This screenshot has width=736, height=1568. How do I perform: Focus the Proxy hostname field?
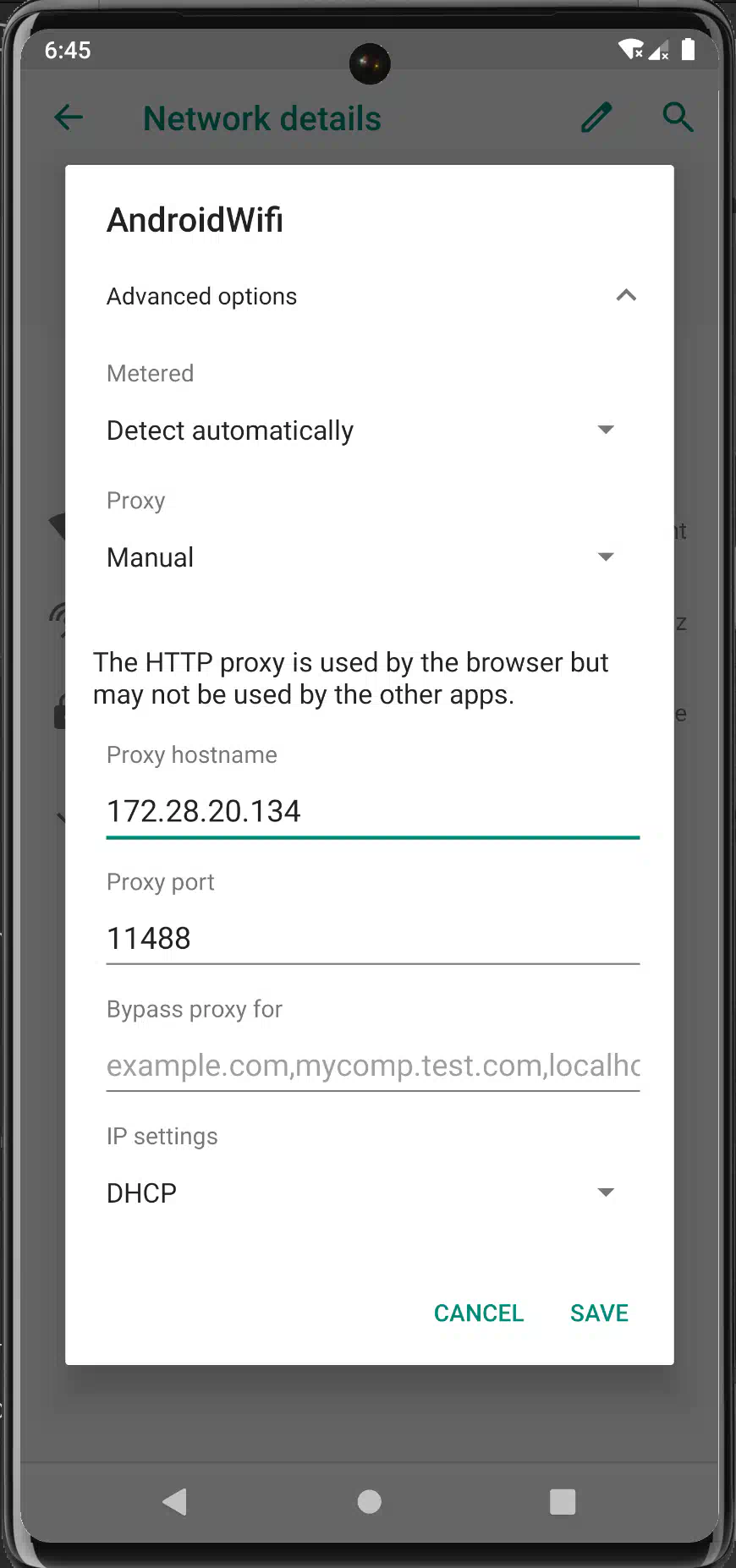372,811
